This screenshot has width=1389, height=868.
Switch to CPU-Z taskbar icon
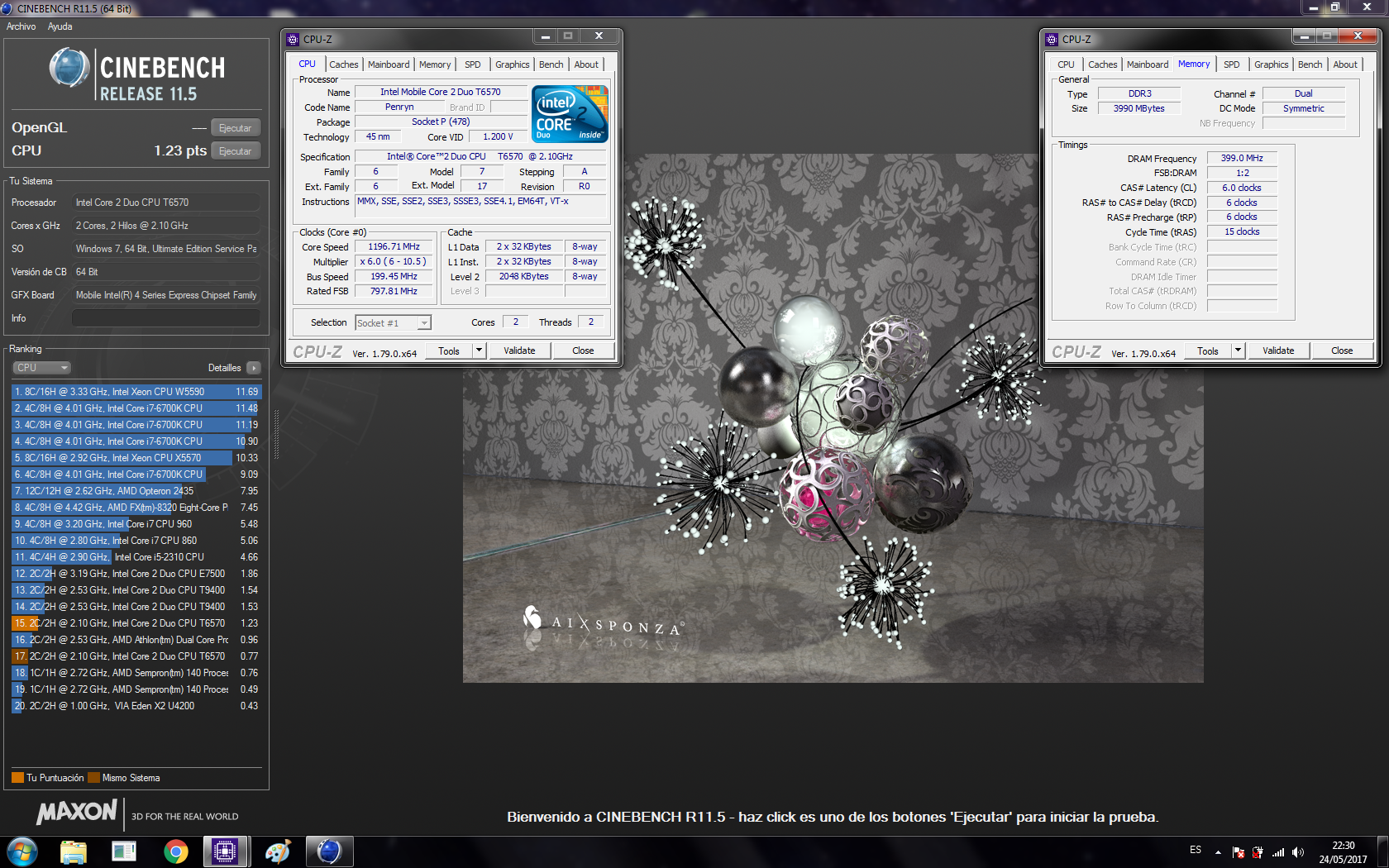tap(225, 851)
